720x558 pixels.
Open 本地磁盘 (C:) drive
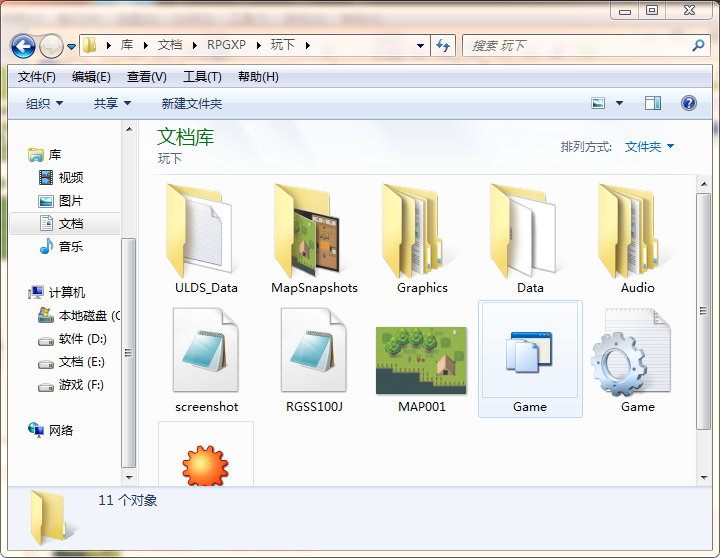point(79,316)
